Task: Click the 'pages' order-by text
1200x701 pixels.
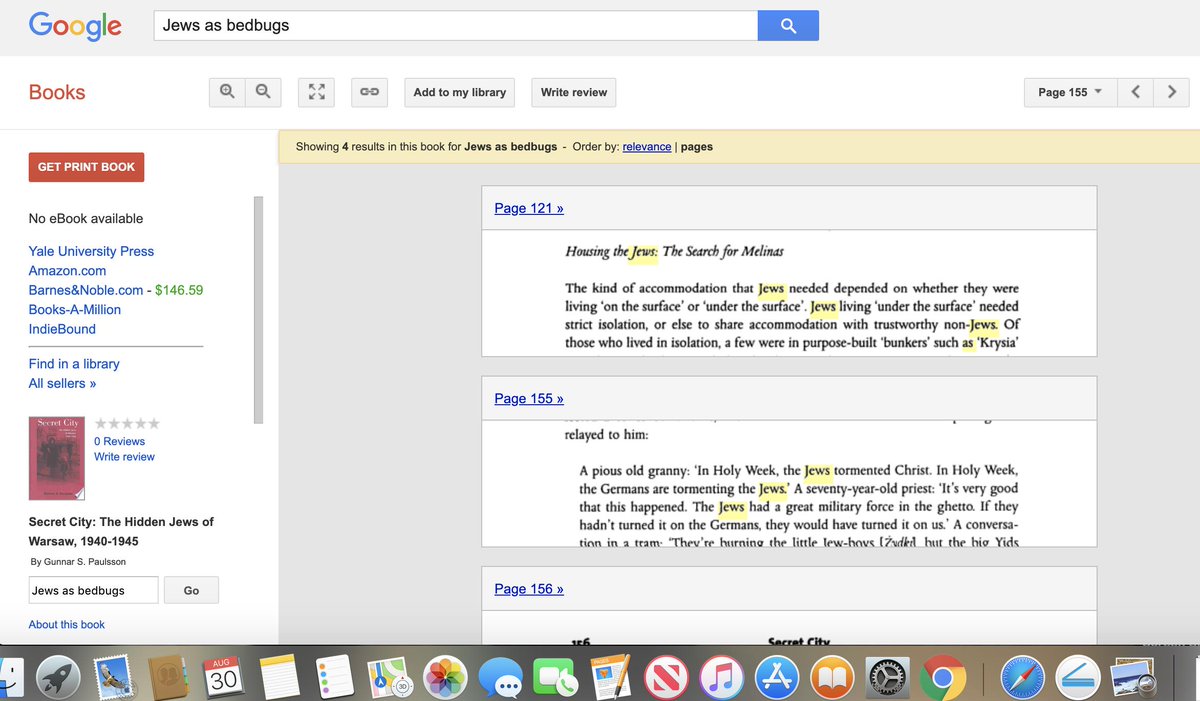Action: (697, 146)
